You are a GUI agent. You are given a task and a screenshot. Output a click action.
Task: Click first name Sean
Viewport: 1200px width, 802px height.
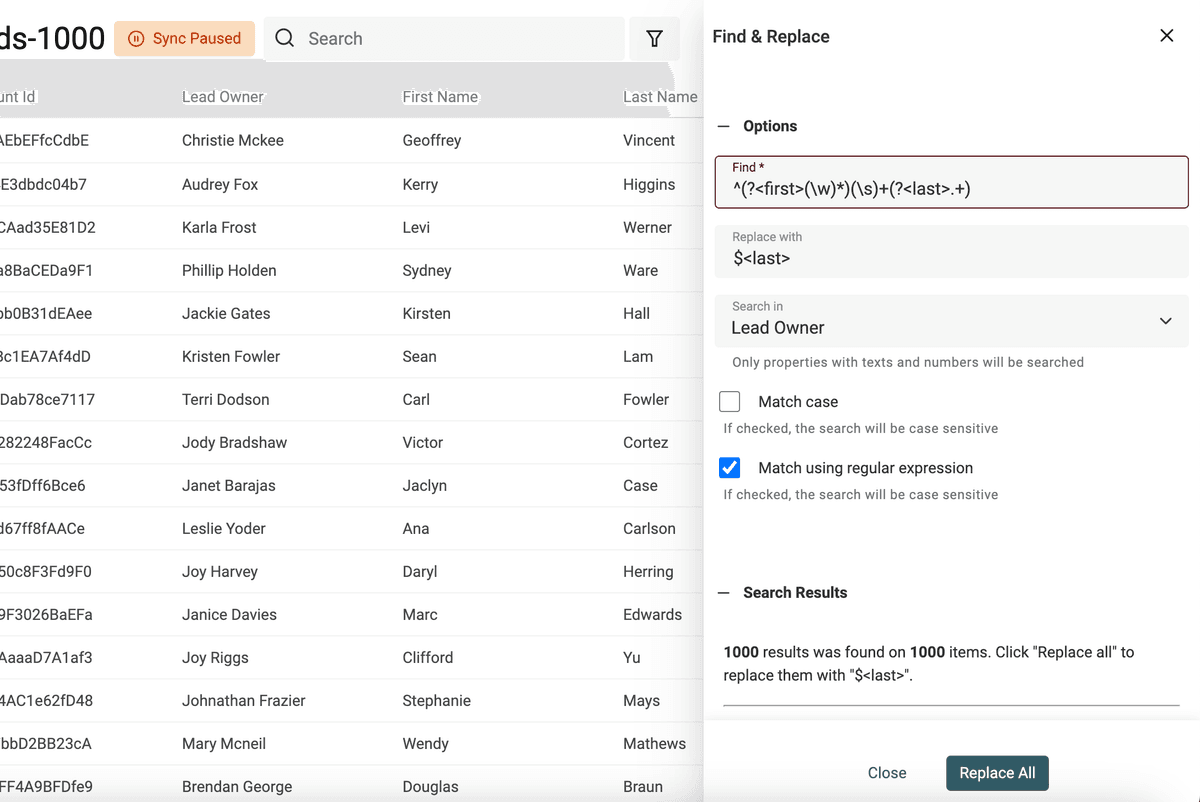(420, 357)
